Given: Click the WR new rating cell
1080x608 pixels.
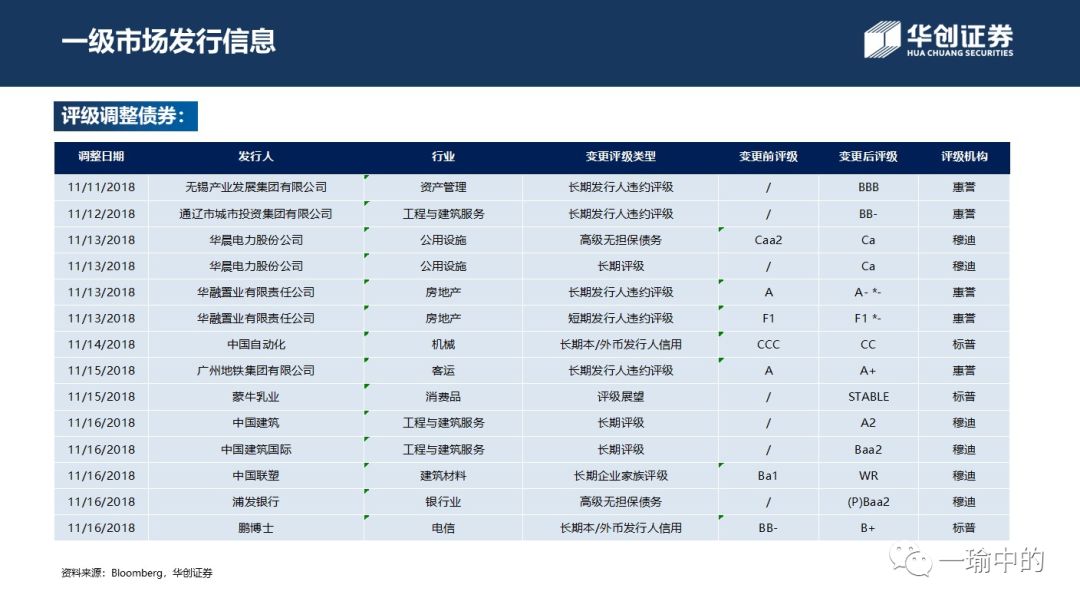Looking at the screenshot, I should pos(868,476).
